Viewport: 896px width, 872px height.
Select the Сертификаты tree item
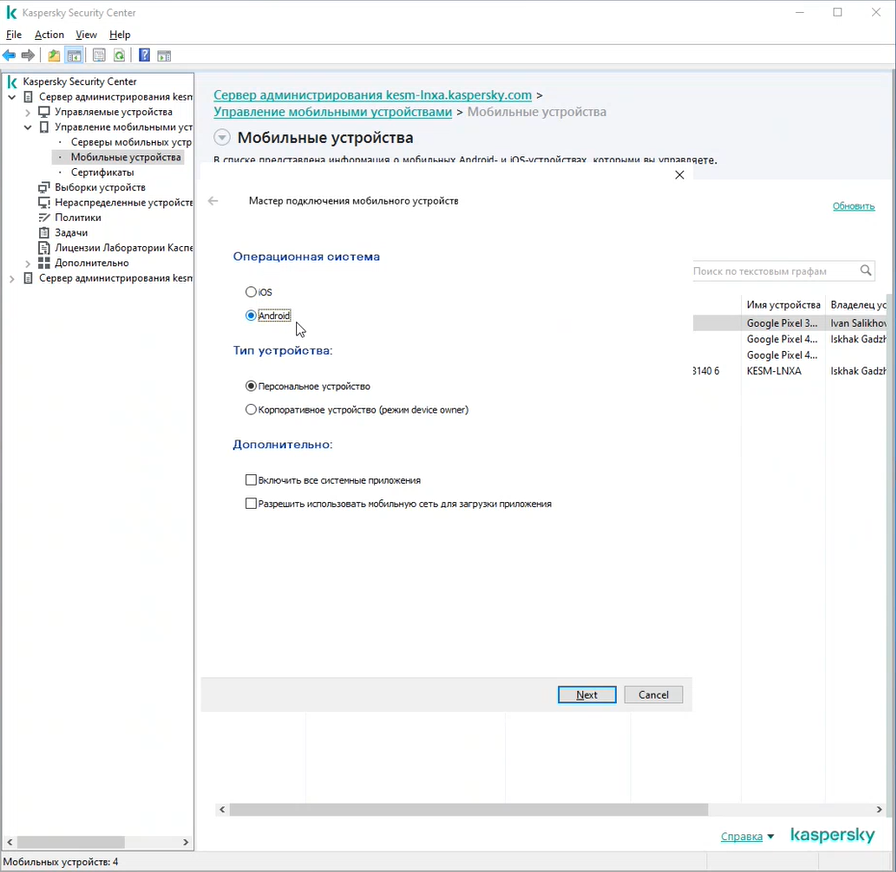pos(102,173)
